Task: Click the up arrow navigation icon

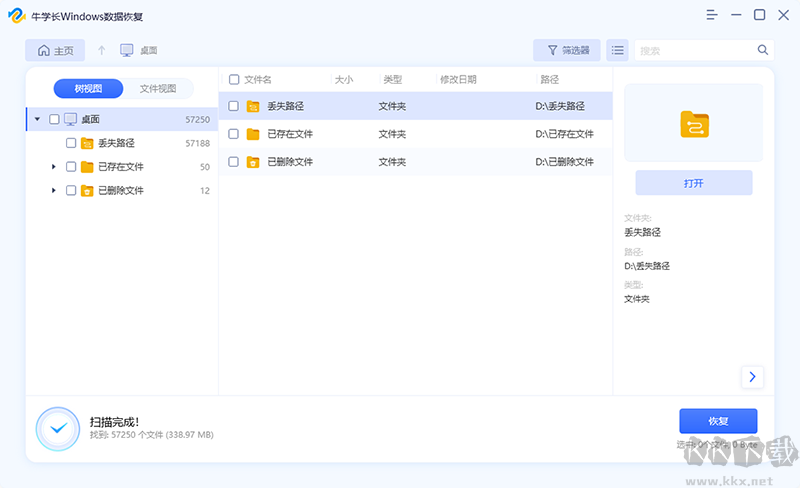Action: [x=101, y=50]
